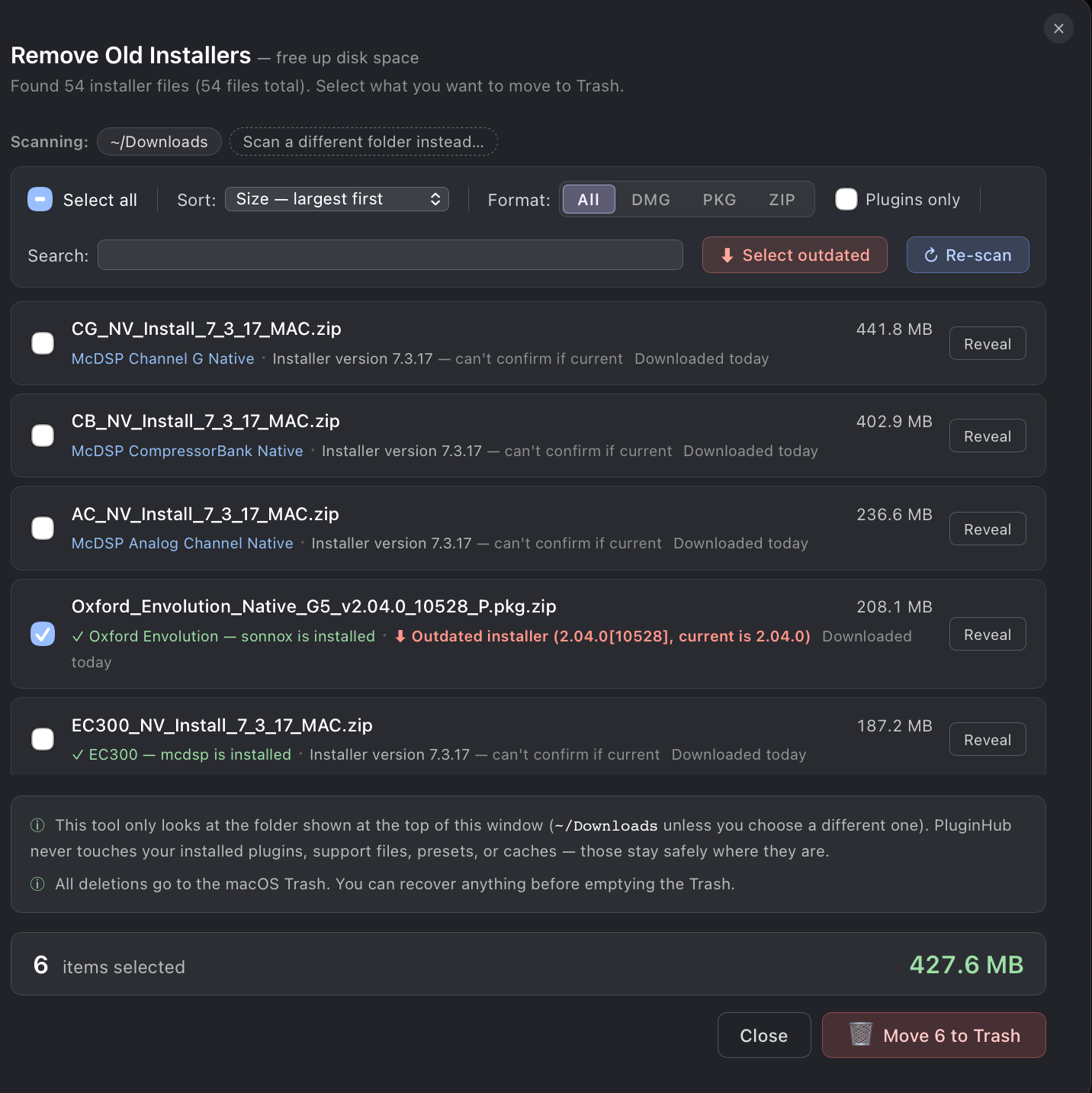Enable the Plugins only checkbox
Image resolution: width=1092 pixels, height=1093 pixels.
[846, 199]
